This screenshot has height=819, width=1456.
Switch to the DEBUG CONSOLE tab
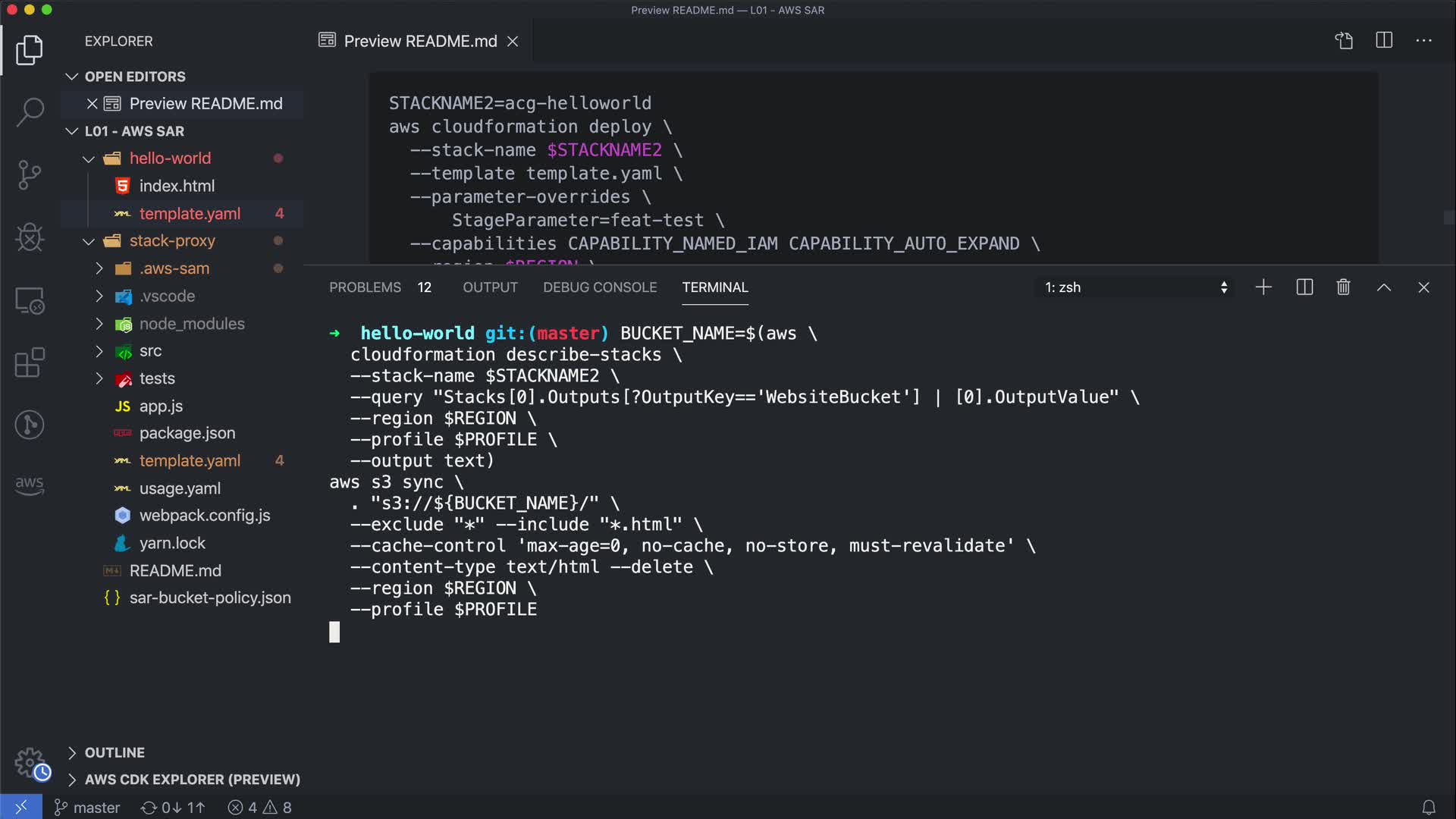(x=599, y=287)
